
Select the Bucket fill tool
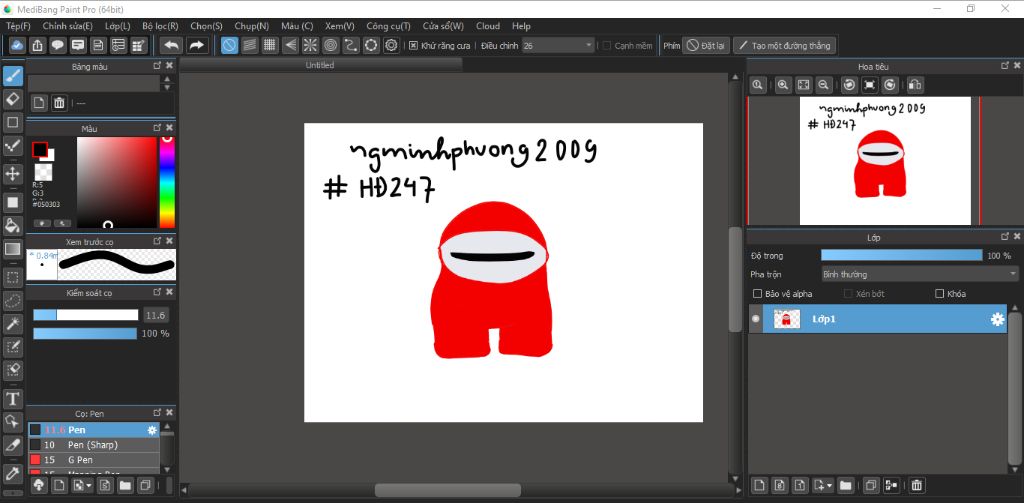[12, 225]
